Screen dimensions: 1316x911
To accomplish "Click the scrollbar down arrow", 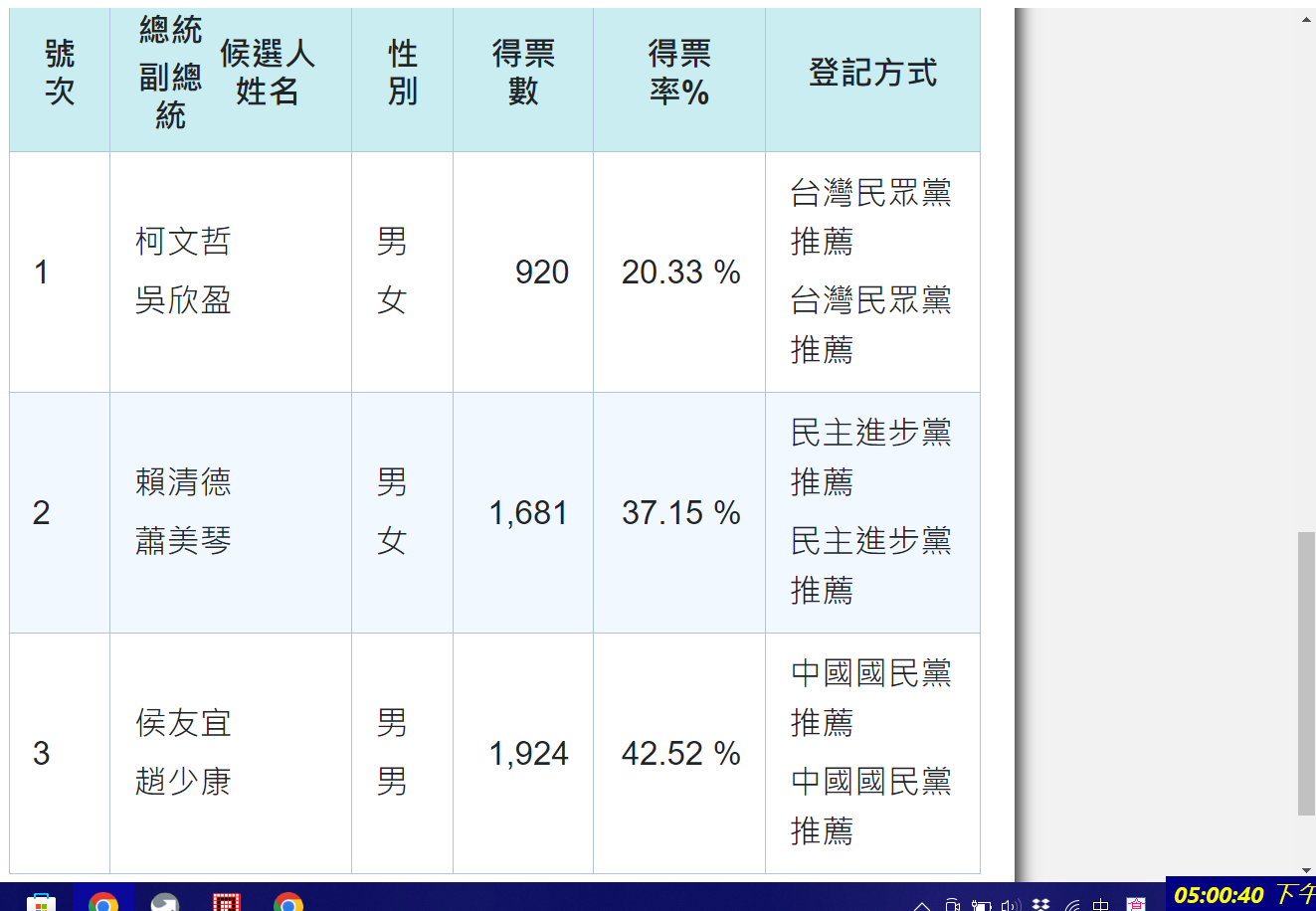I will tap(1307, 871).
